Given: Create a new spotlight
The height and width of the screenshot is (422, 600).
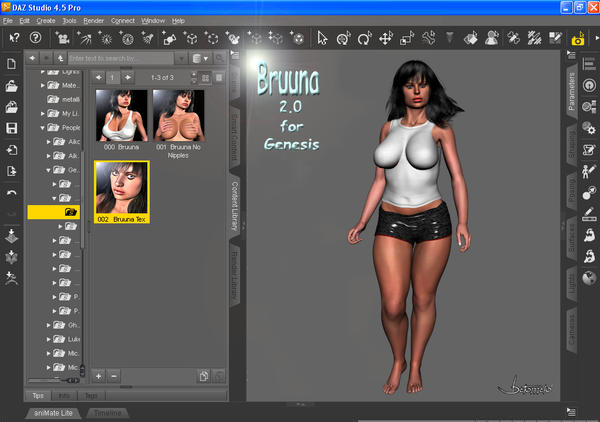Looking at the screenshot, I should (x=147, y=38).
